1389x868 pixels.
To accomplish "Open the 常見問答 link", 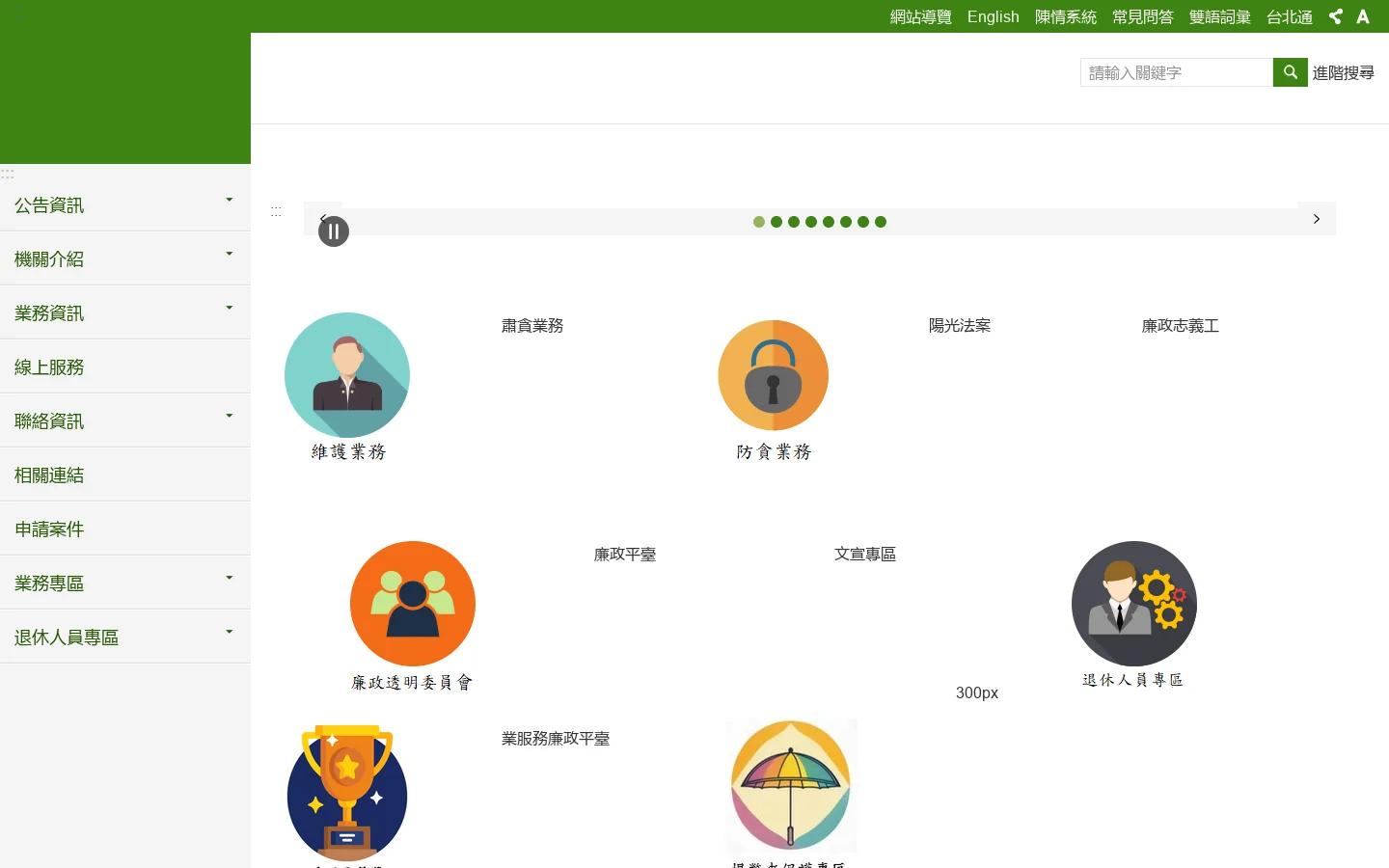I will pos(1142,16).
